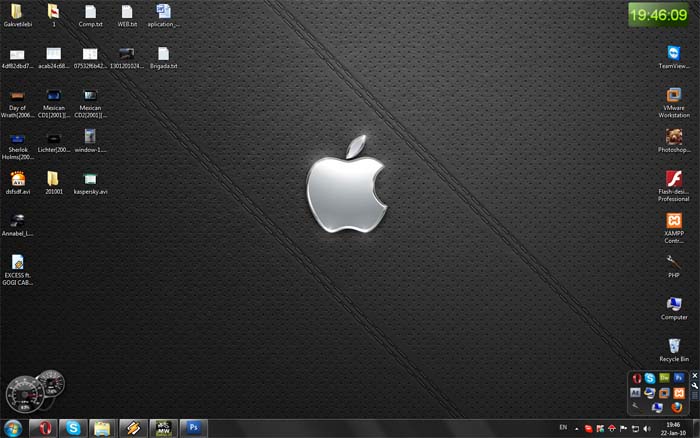Launch TeamViewer from desktop shortcut
This screenshot has height=438, width=700.
pyautogui.click(x=674, y=57)
